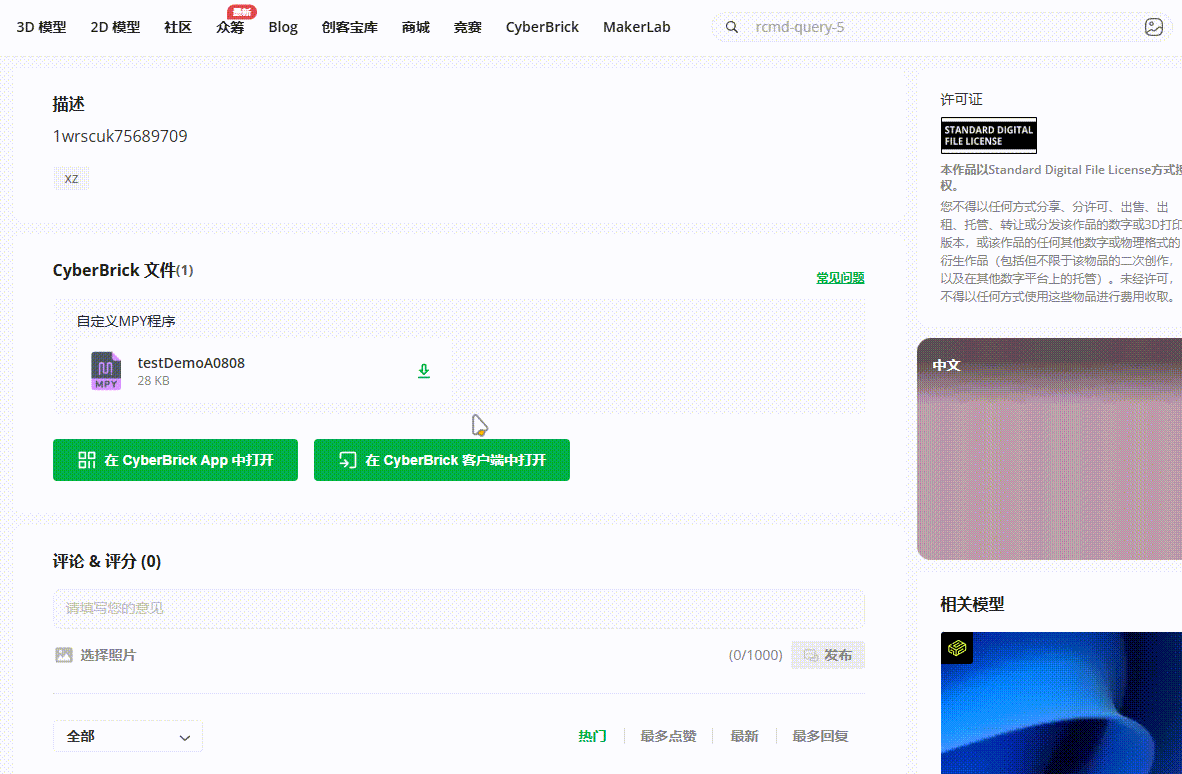Click the xz tag
Image resolution: width=1182 pixels, height=774 pixels.
click(x=71, y=179)
